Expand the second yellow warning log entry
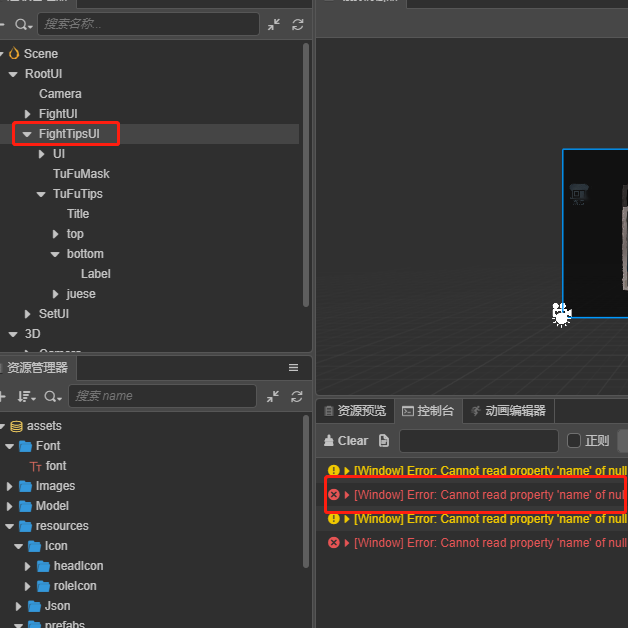 [347, 519]
